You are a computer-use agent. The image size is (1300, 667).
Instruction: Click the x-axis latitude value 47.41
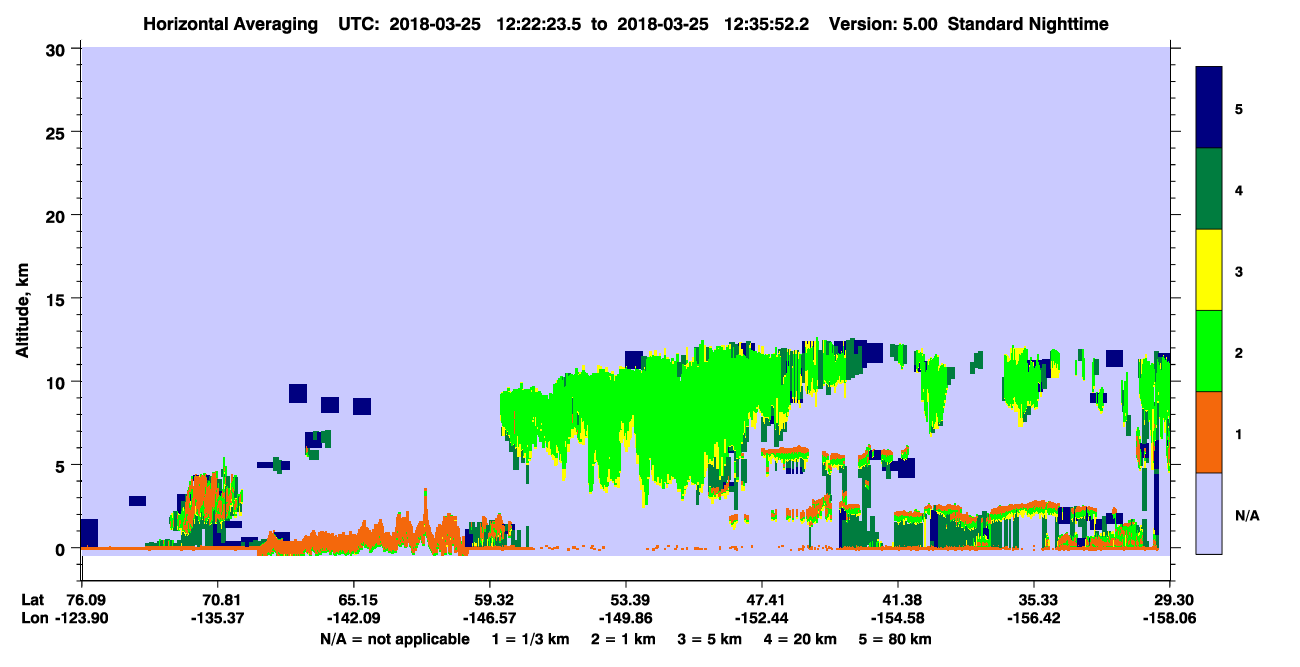762,600
